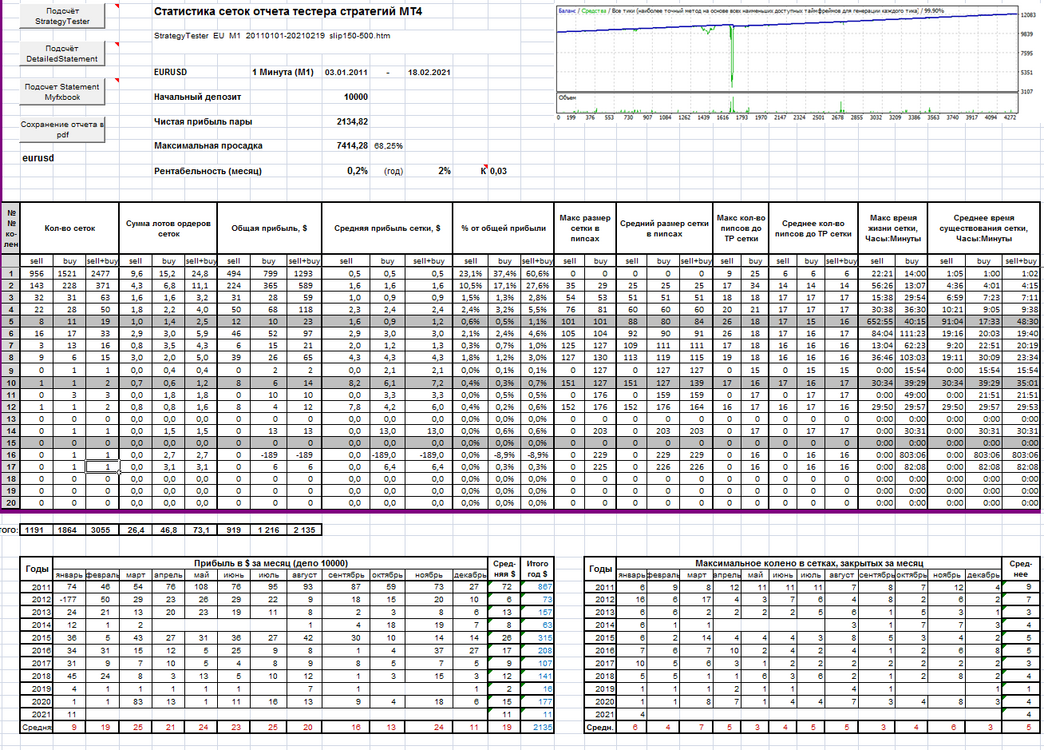This screenshot has width=1044, height=750.
Task: Select the 'Итого год $' column header
Action: pyautogui.click(x=537, y=569)
